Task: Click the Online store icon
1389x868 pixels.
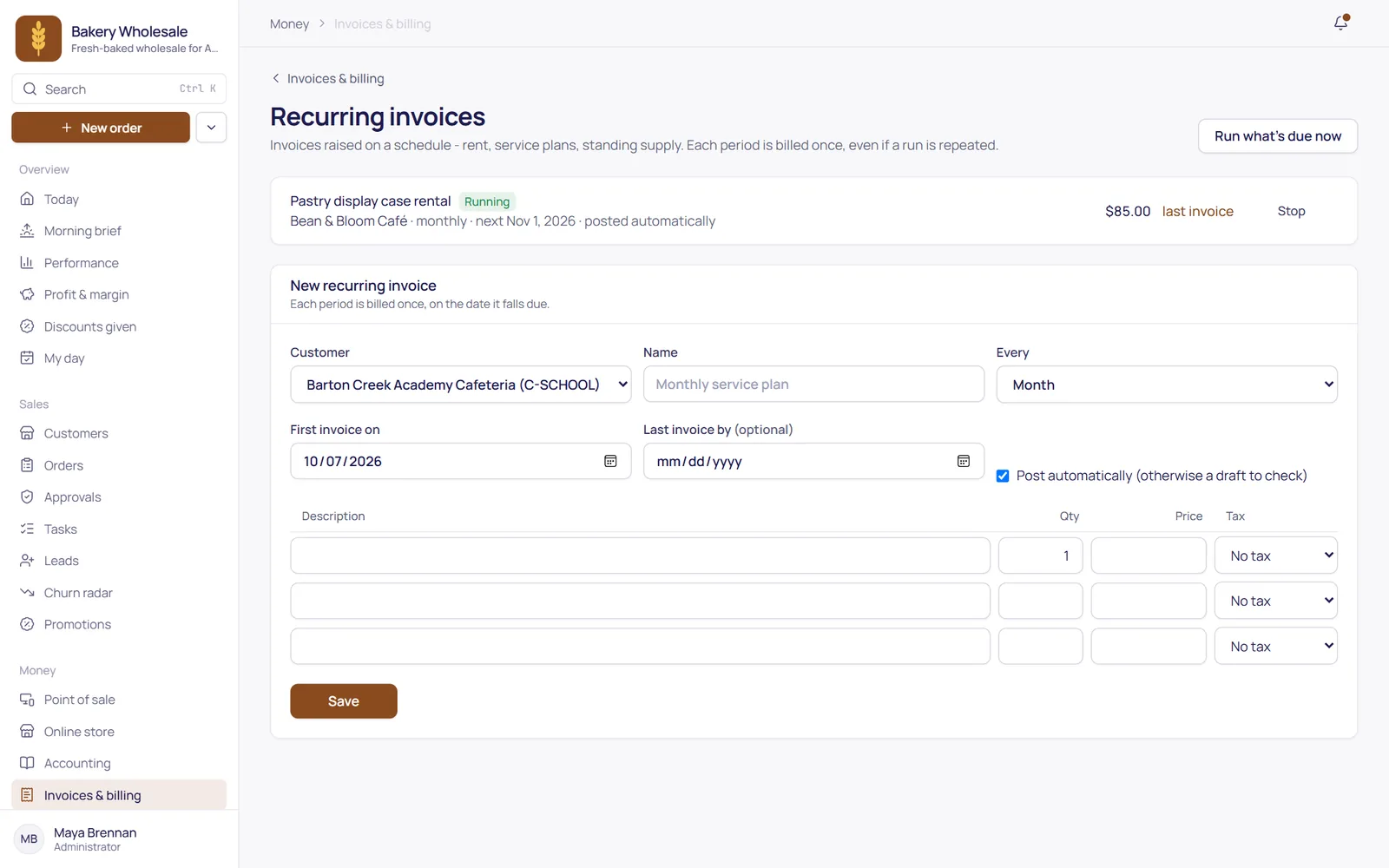Action: 27,731
